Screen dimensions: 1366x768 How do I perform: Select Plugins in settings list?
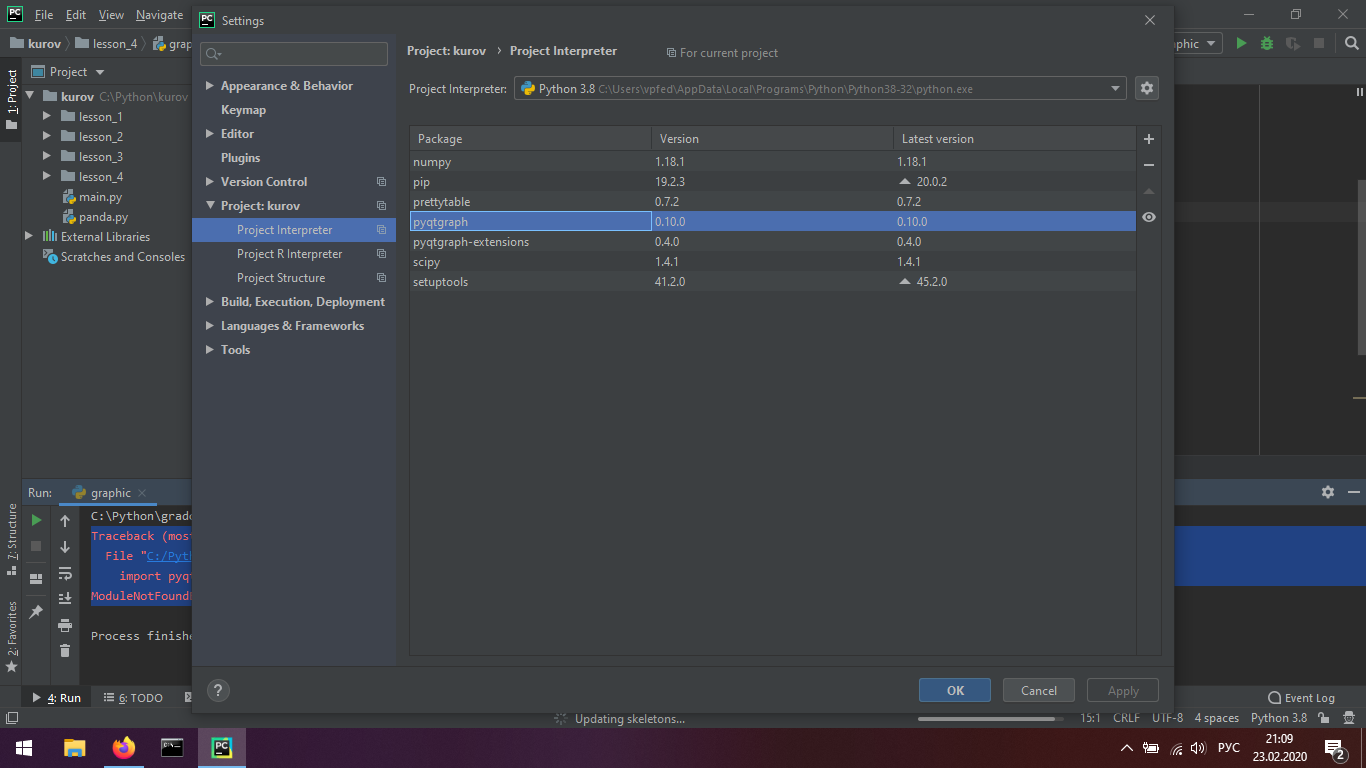[x=240, y=158]
